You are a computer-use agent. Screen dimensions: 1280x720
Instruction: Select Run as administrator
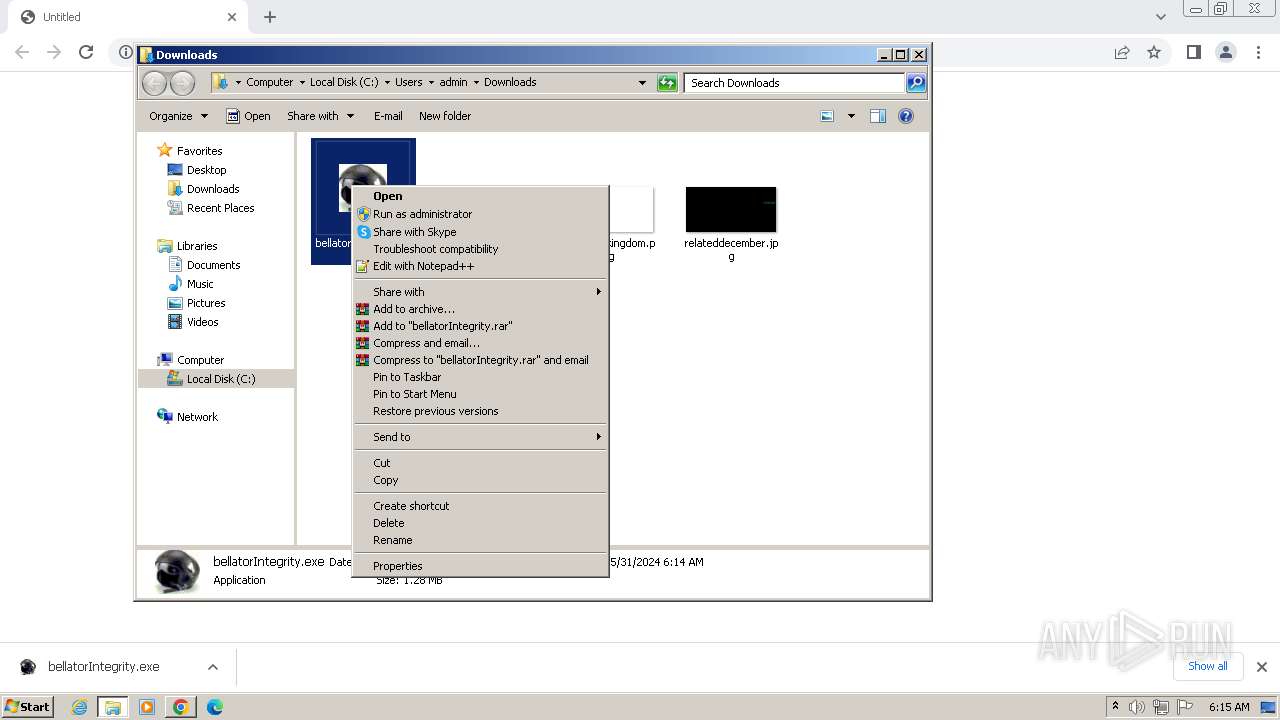coord(480,214)
